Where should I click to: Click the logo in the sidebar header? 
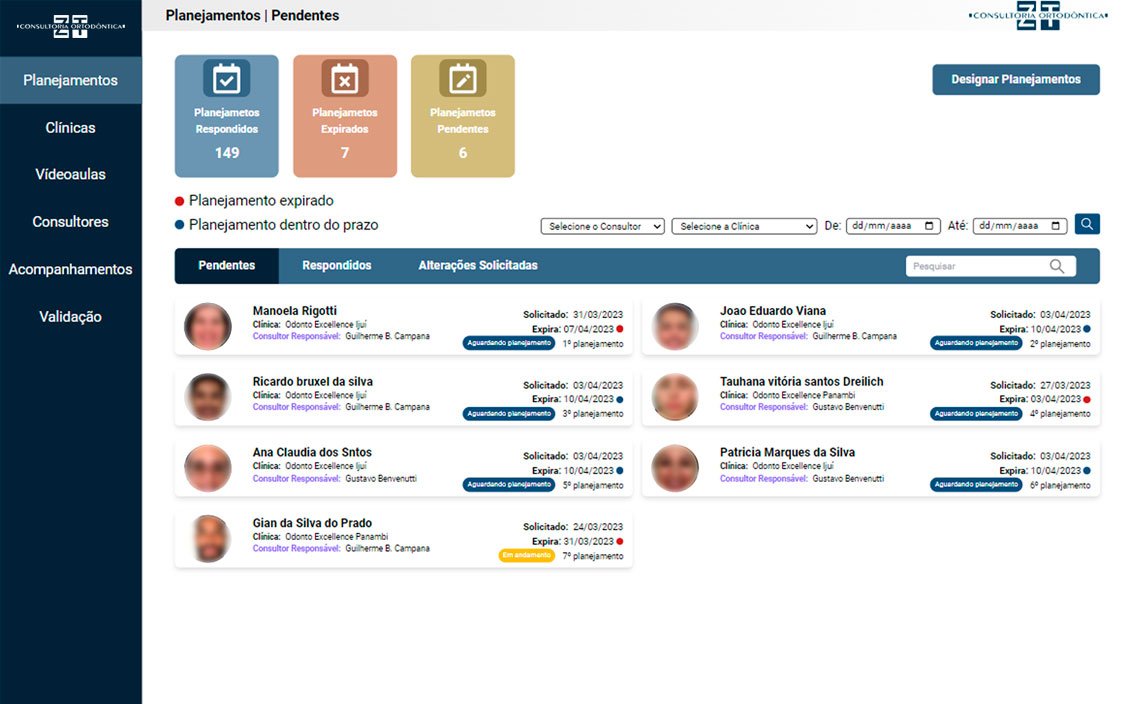click(70, 25)
